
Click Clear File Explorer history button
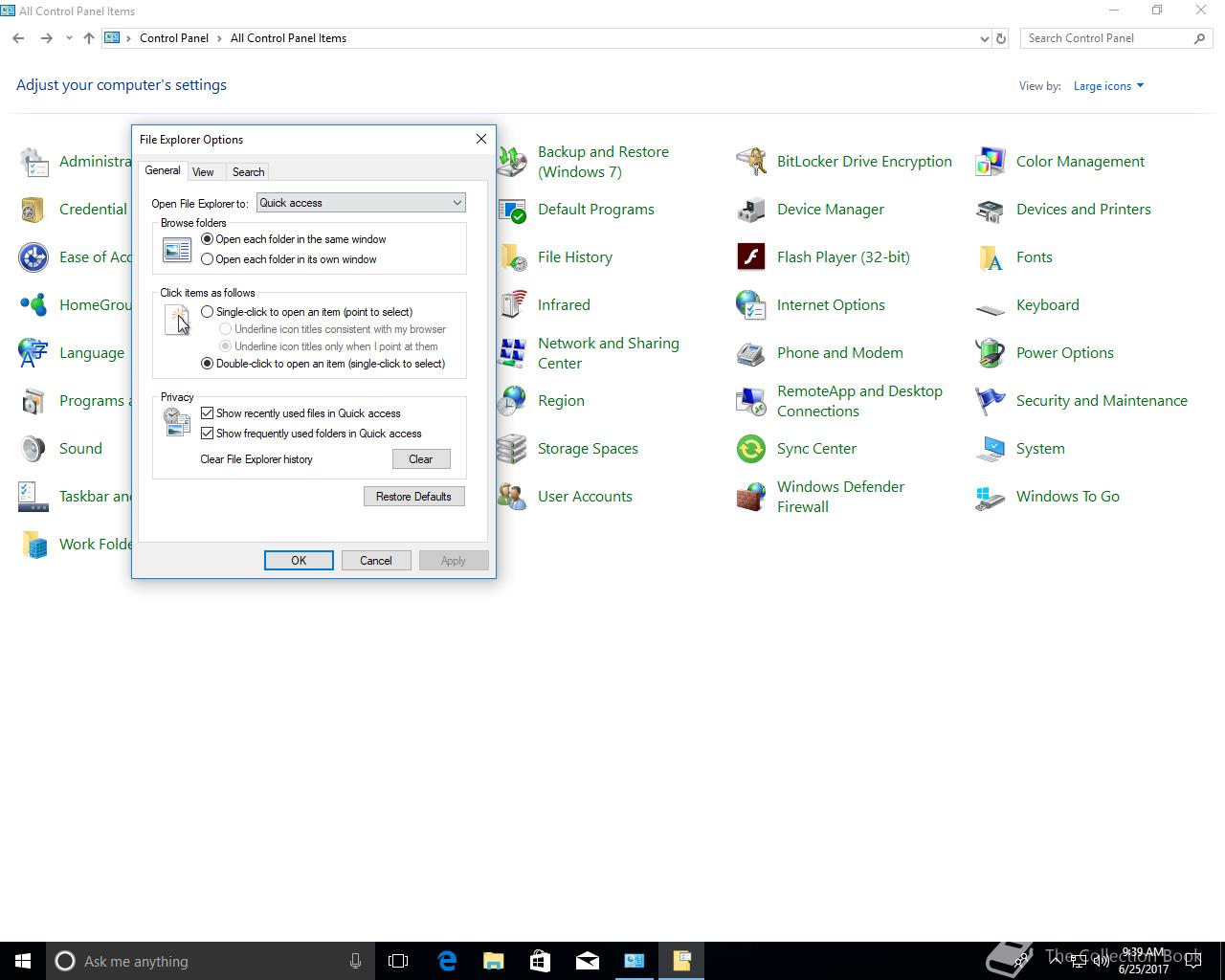tap(421, 459)
